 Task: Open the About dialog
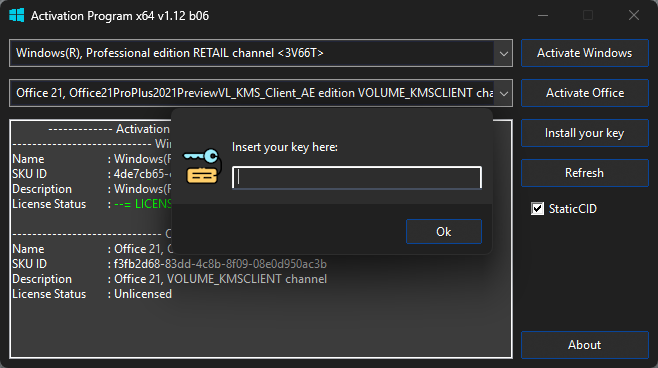pyautogui.click(x=585, y=345)
